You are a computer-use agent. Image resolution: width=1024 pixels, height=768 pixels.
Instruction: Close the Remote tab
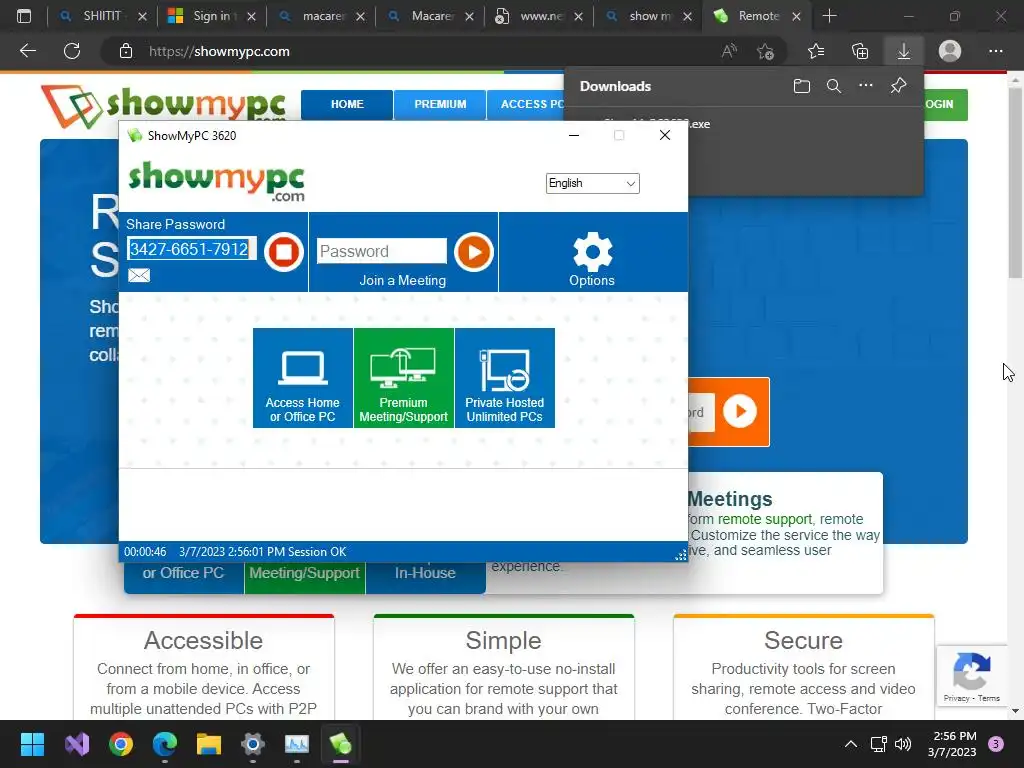796,16
